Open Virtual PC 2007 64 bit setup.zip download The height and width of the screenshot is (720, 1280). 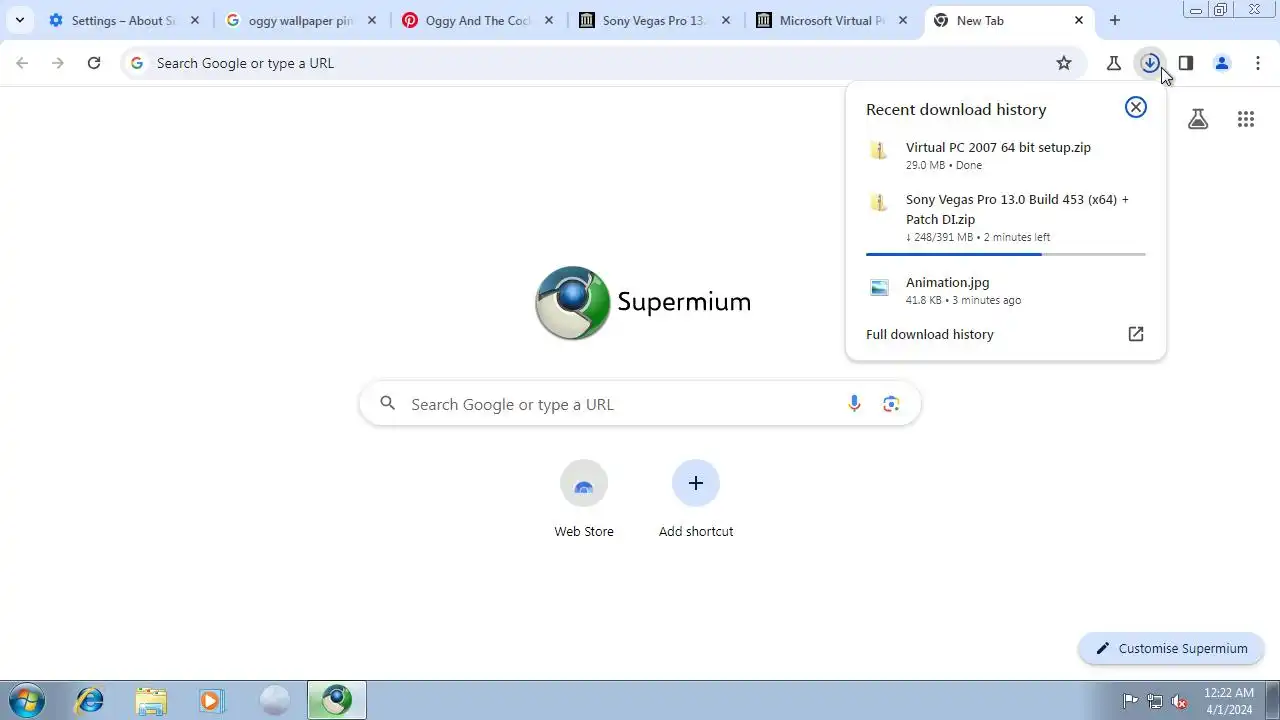[x=1006, y=155]
